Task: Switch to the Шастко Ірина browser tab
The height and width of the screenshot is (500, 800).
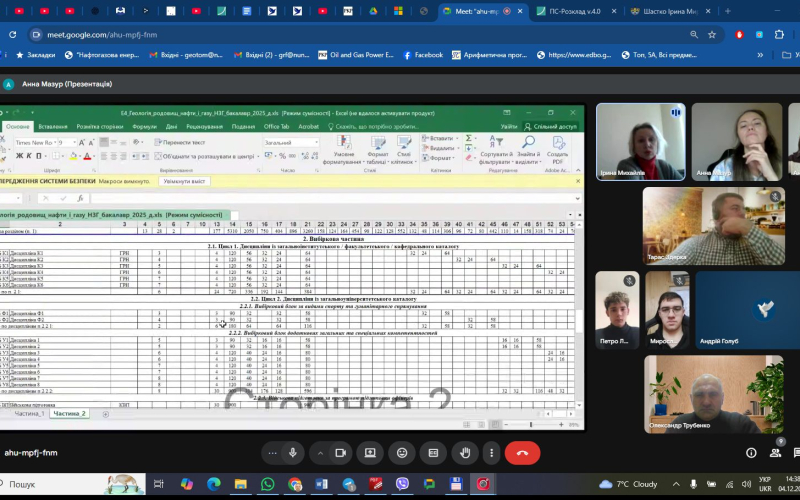Action: (x=671, y=10)
